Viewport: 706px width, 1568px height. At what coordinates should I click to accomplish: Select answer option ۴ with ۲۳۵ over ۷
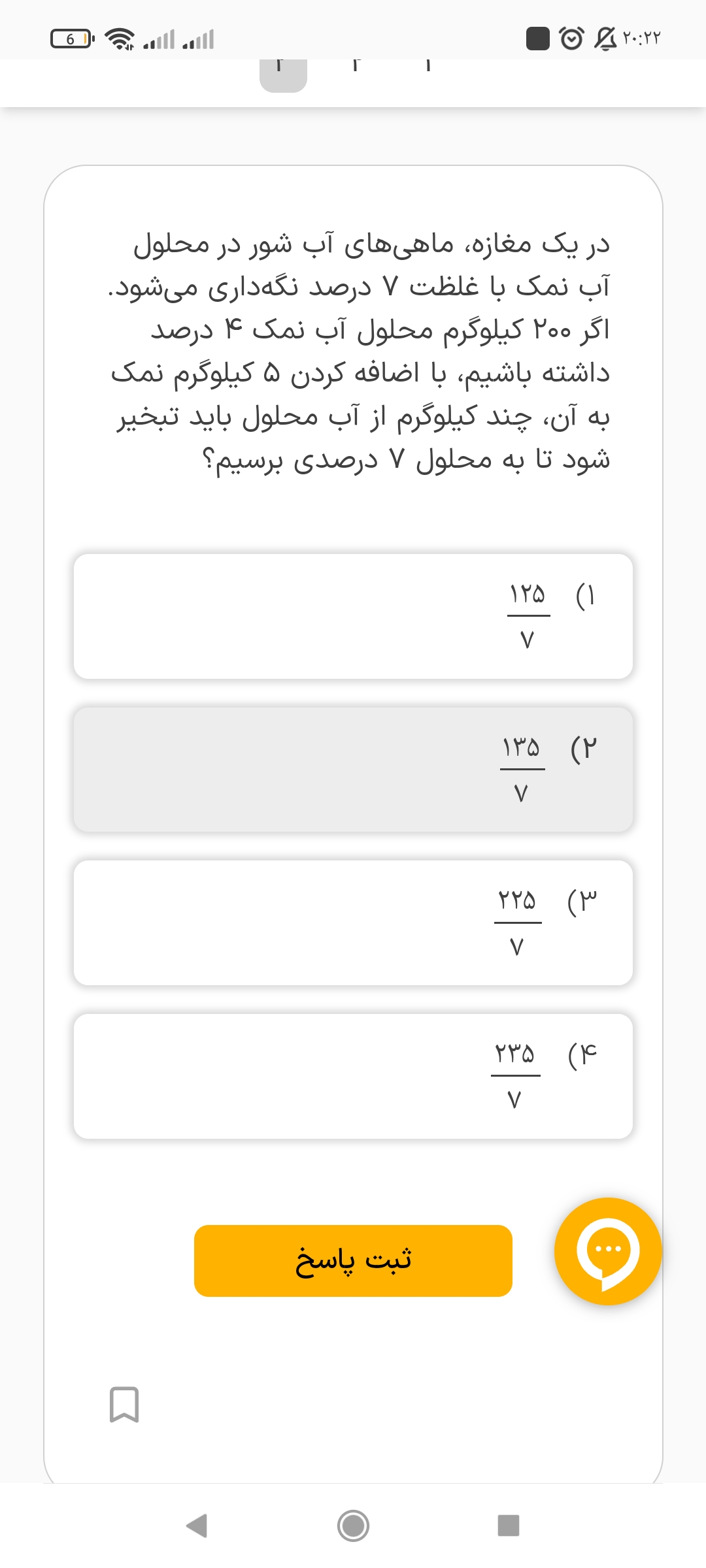(x=353, y=1076)
